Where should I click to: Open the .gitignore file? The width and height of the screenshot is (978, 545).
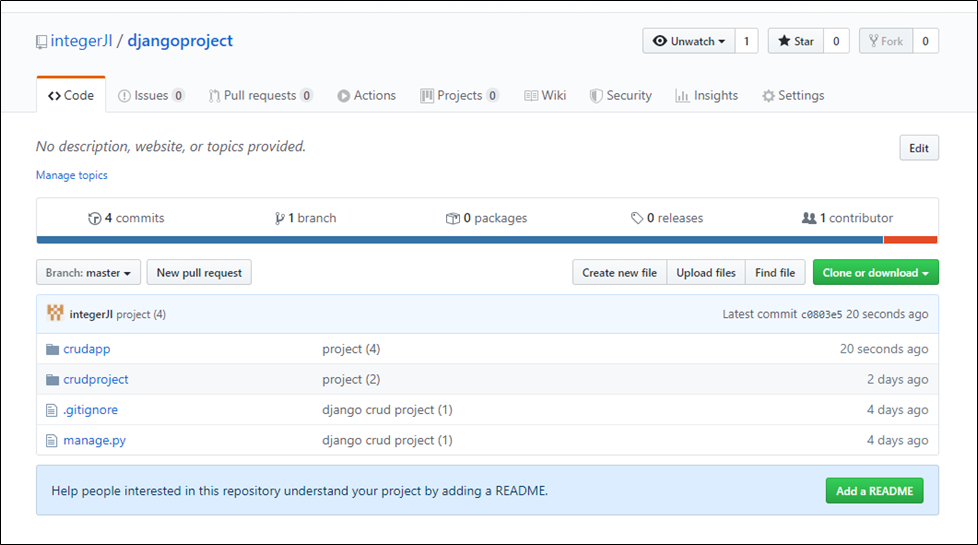[x=90, y=410]
